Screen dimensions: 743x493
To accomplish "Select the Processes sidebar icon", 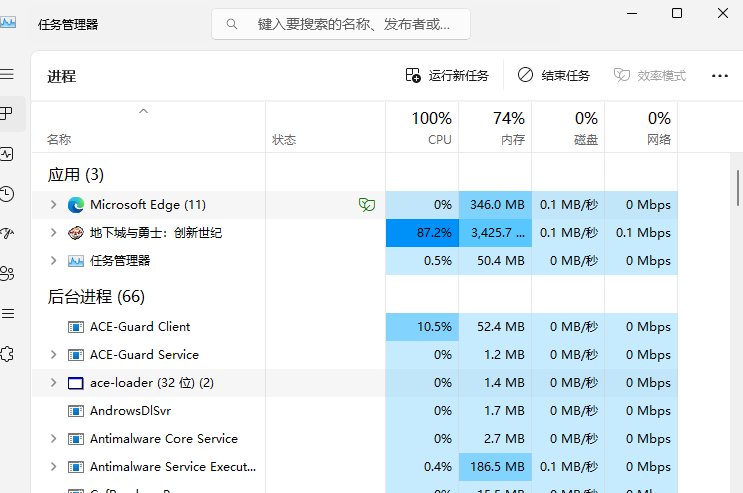I will tap(7, 113).
